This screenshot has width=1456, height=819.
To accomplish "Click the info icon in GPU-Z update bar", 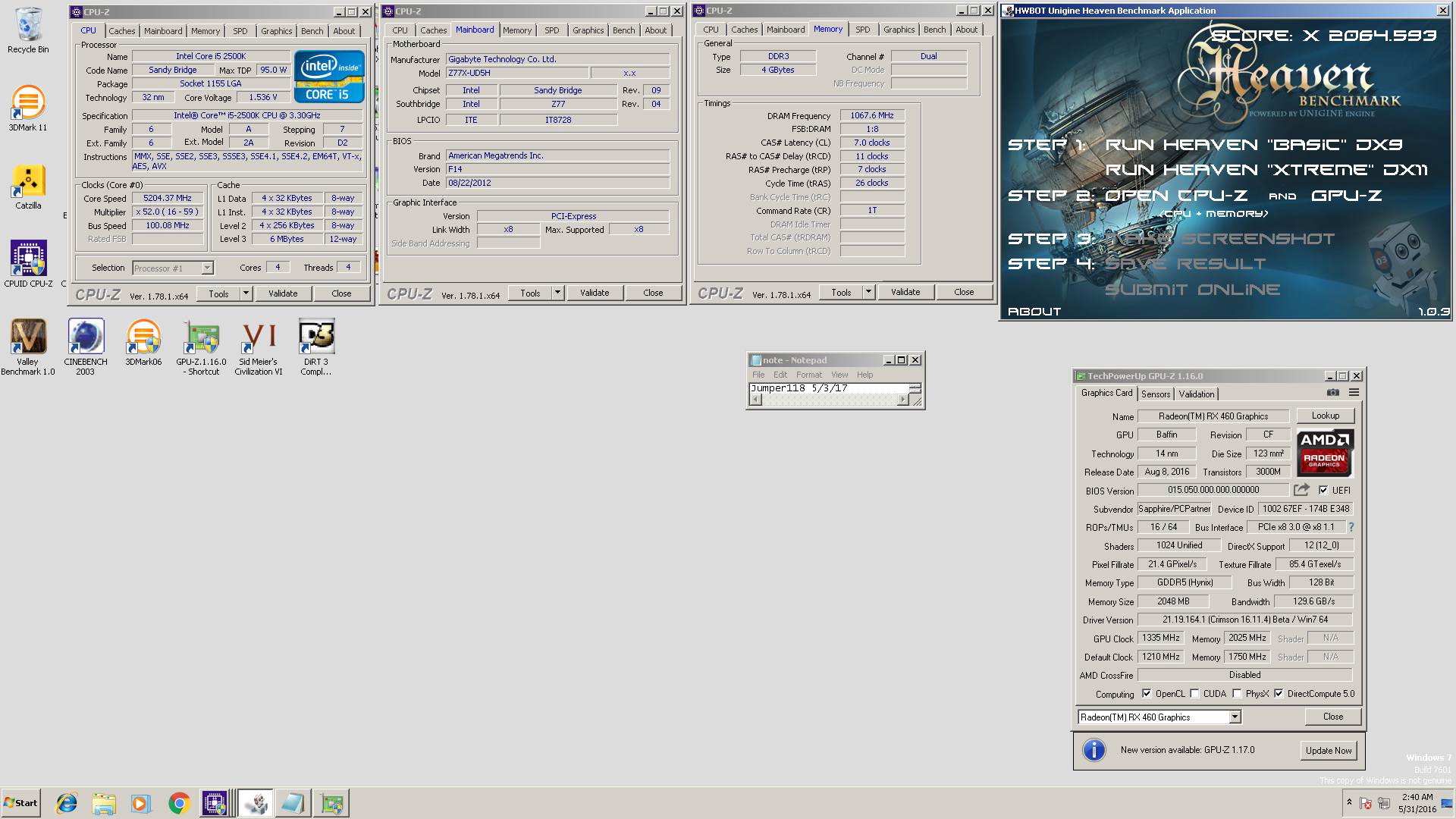I will click(1094, 750).
